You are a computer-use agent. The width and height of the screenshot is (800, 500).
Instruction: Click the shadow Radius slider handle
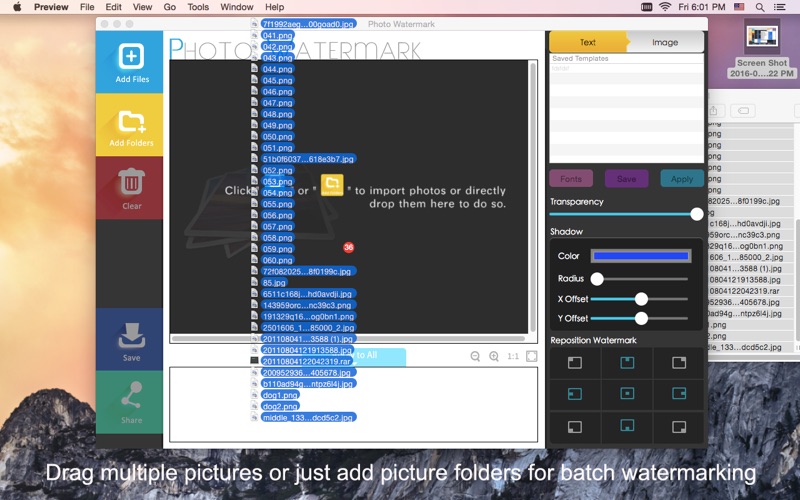click(x=597, y=279)
